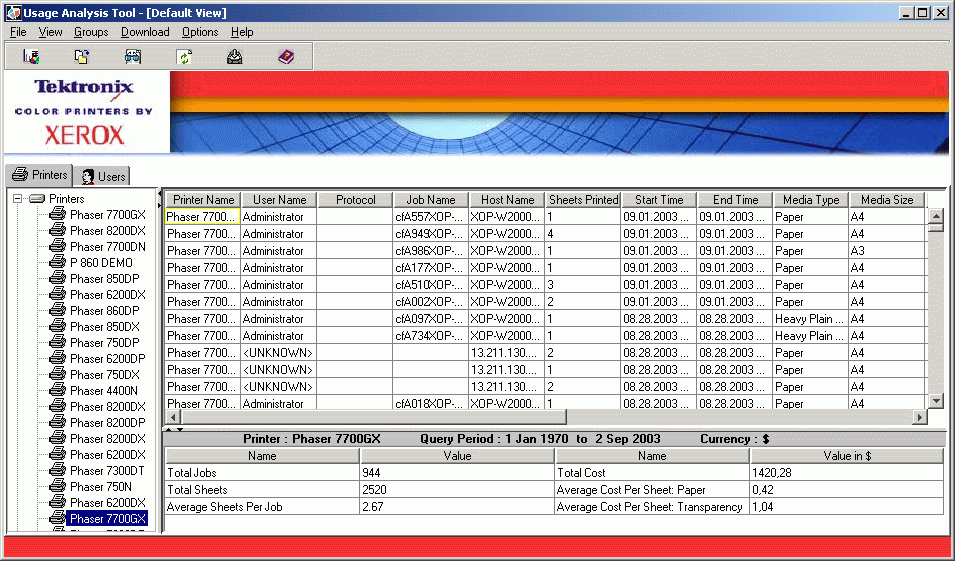955x561 pixels.
Task: Click the printer icon beside Phaser 850DP
Action: 58,278
